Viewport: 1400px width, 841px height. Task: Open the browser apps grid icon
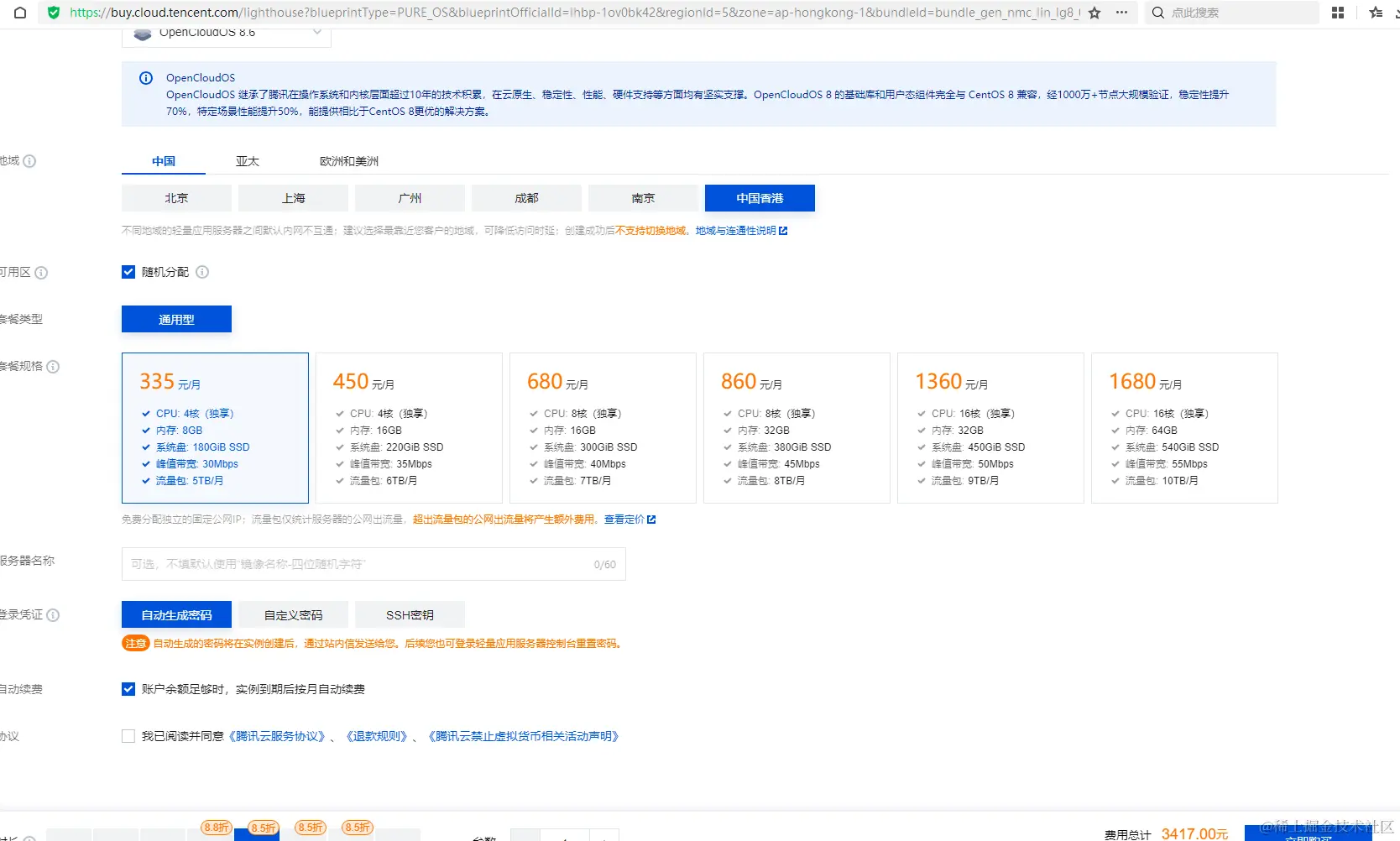tap(1338, 13)
